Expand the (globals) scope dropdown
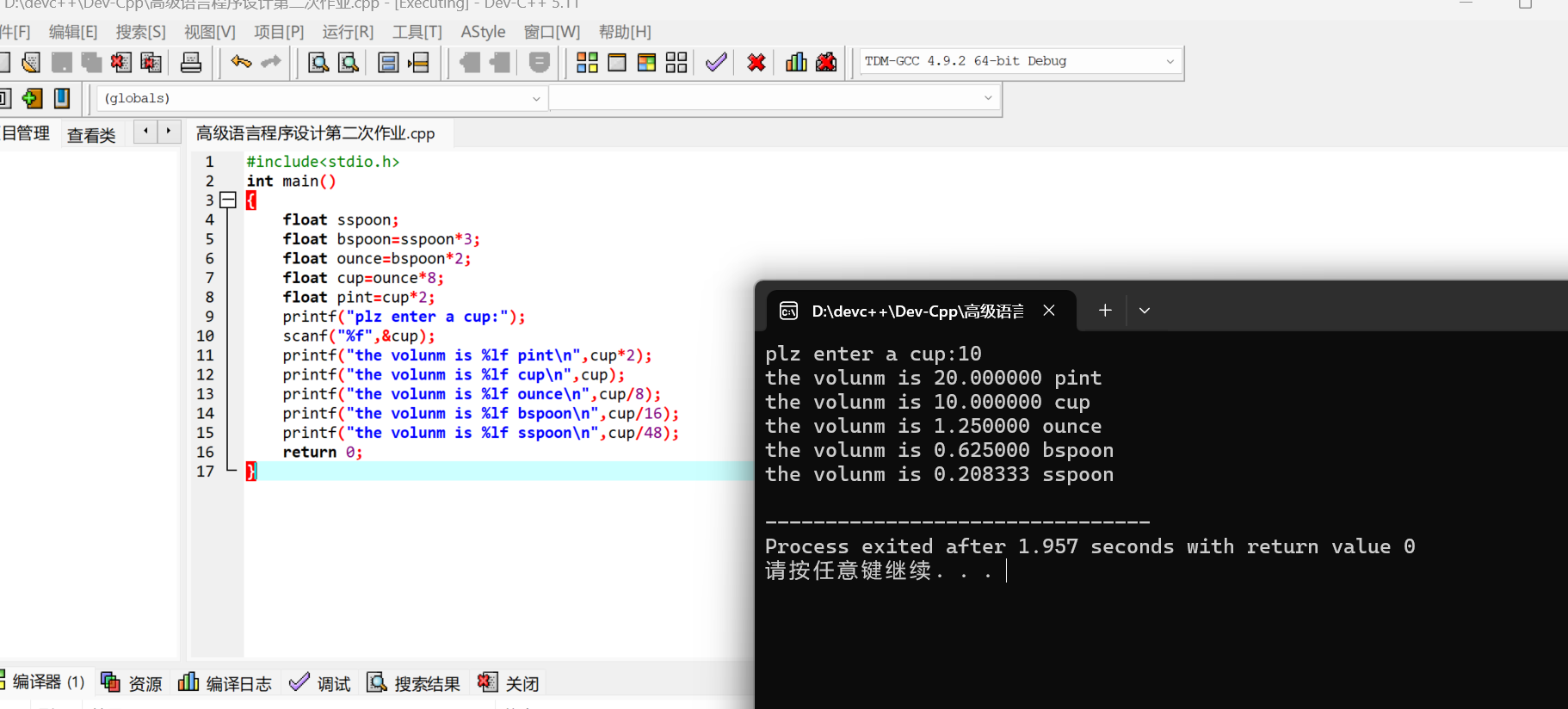Image resolution: width=1568 pixels, height=709 pixels. tap(536, 98)
